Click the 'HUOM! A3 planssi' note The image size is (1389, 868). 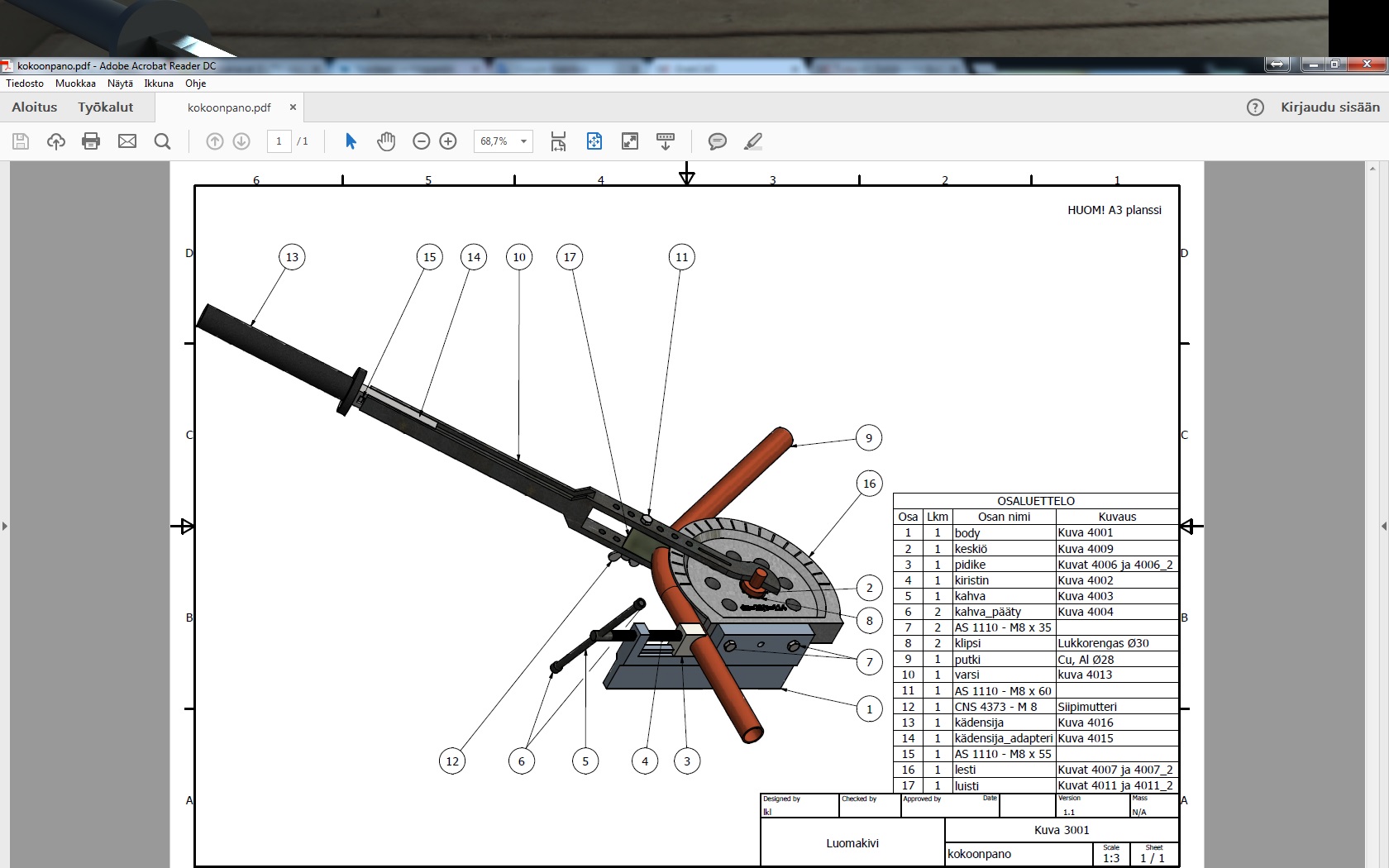click(x=1115, y=210)
